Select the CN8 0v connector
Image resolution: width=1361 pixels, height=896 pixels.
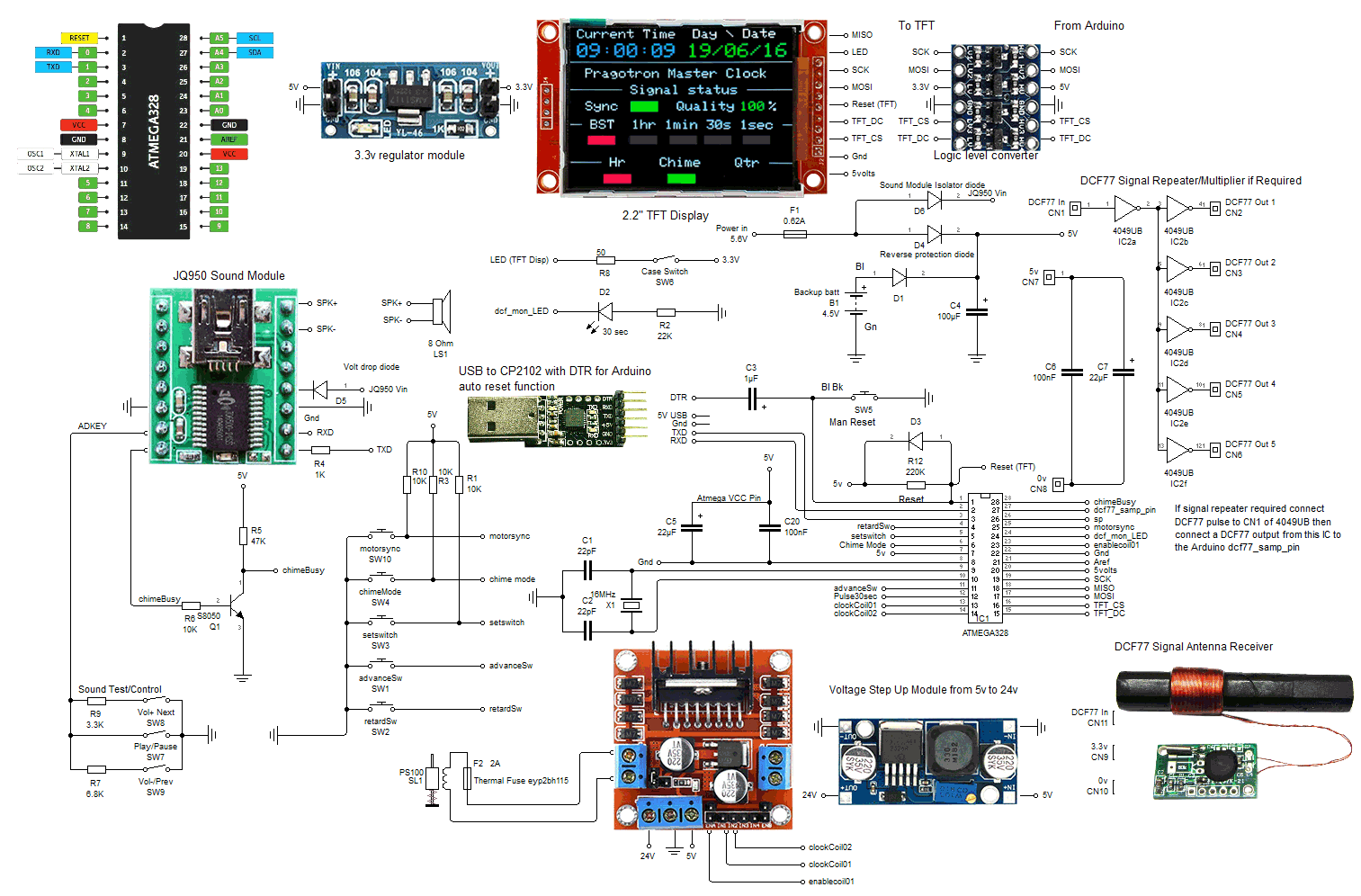tap(1059, 485)
